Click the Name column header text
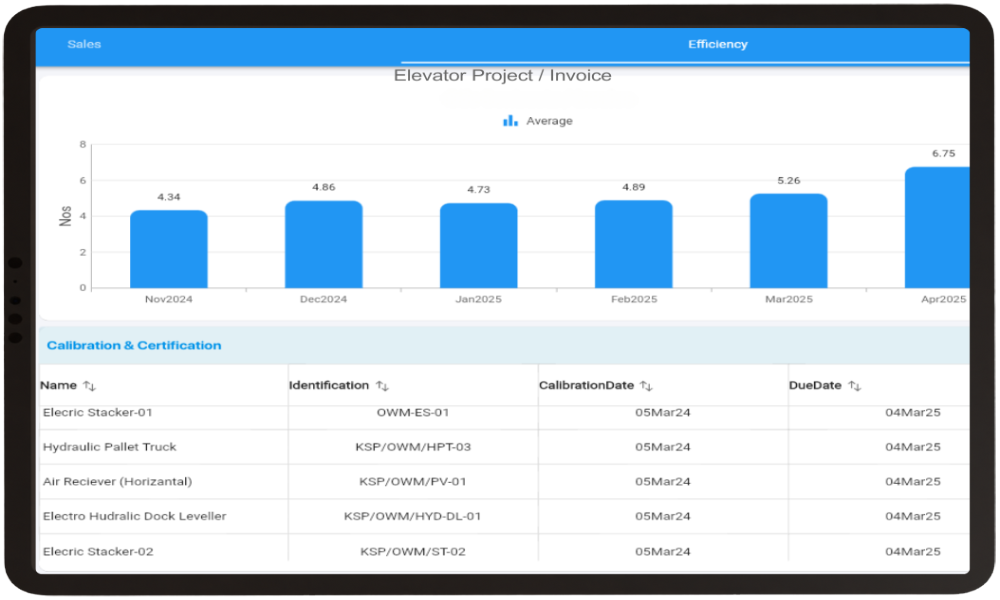Viewport: 1000px width, 600px height. tap(58, 386)
